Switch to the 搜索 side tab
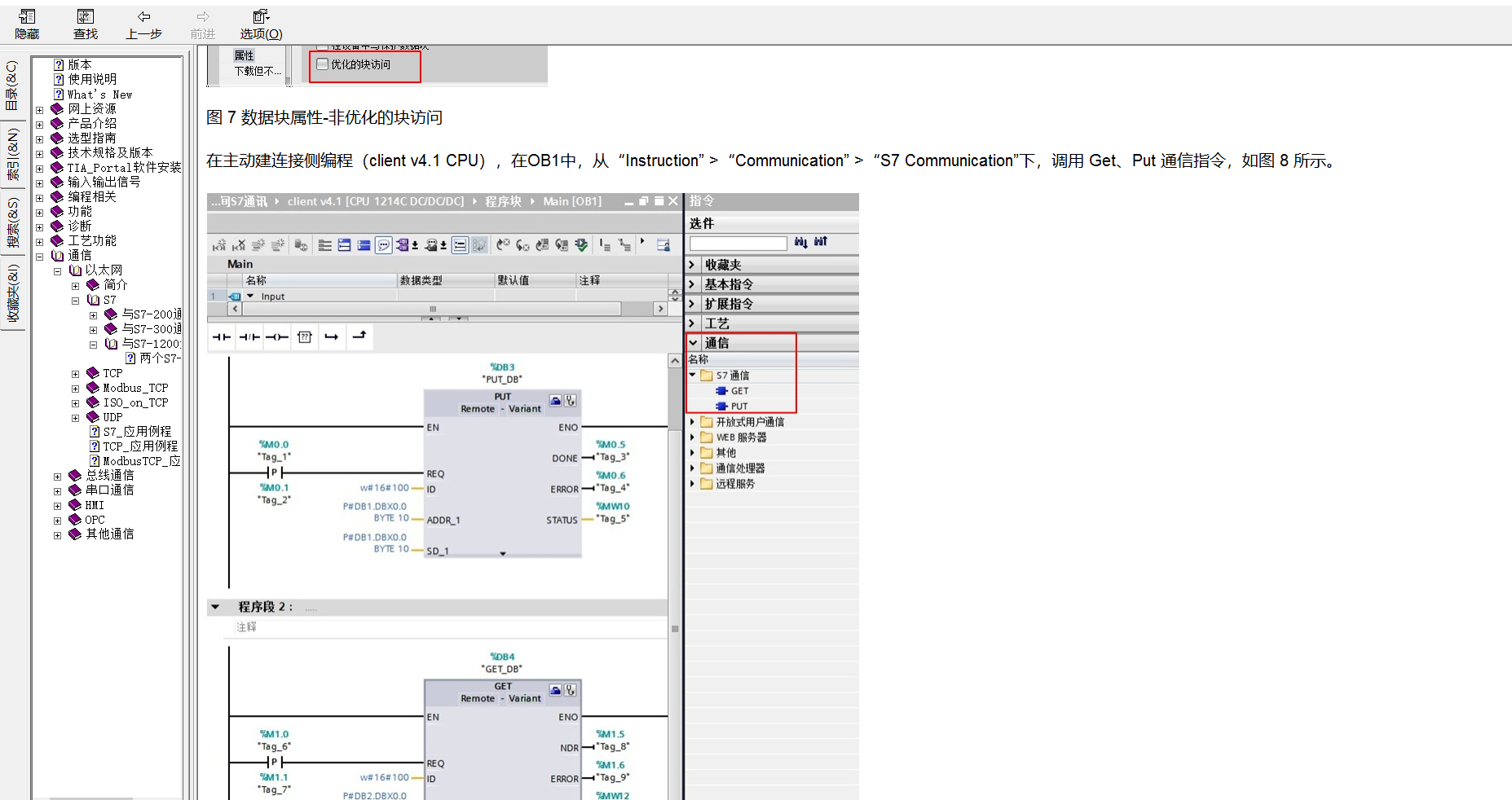The width and height of the screenshot is (1512, 800). click(x=12, y=222)
